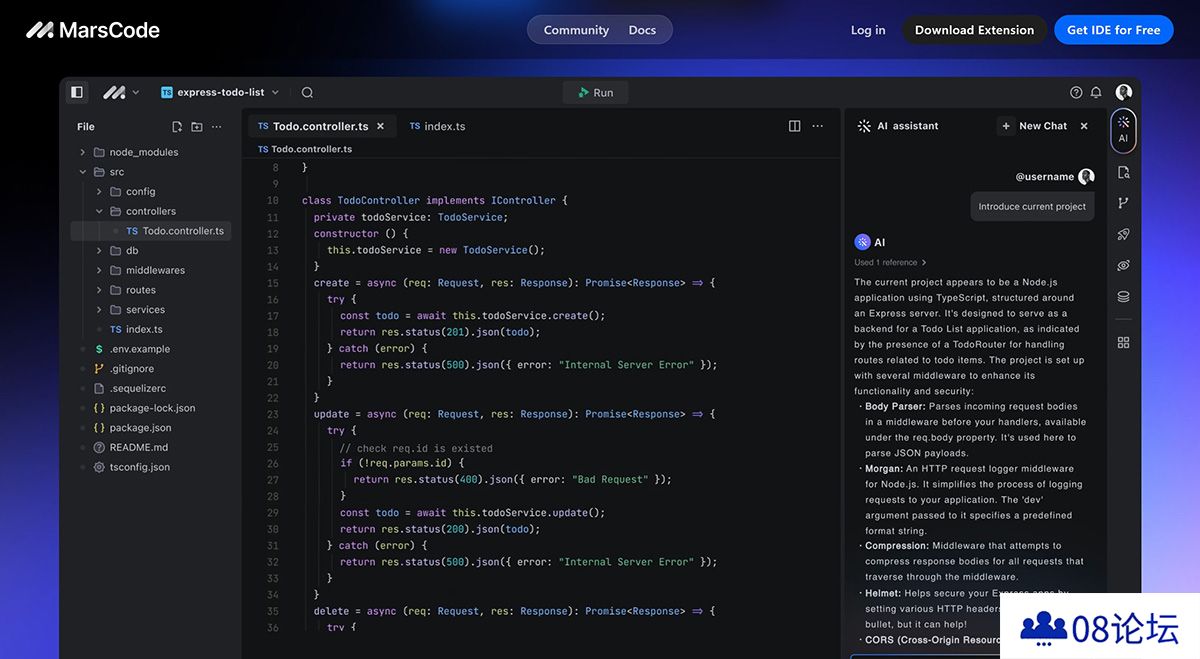Click the search magnifier icon in IDE header

pos(307,92)
